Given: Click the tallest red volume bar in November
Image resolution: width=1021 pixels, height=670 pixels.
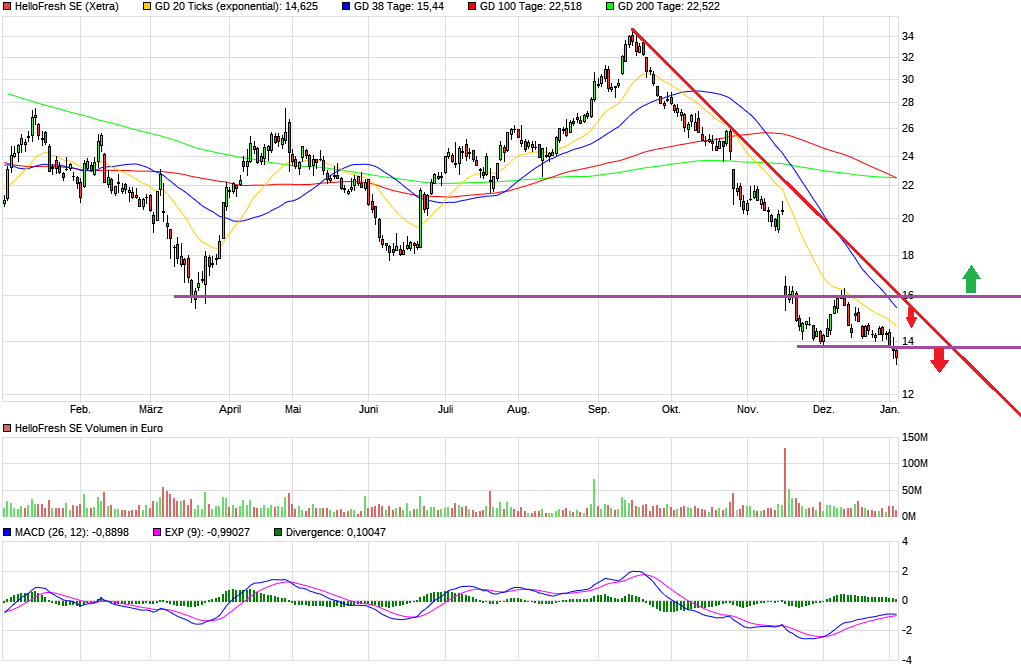Looking at the screenshot, I should click(785, 482).
